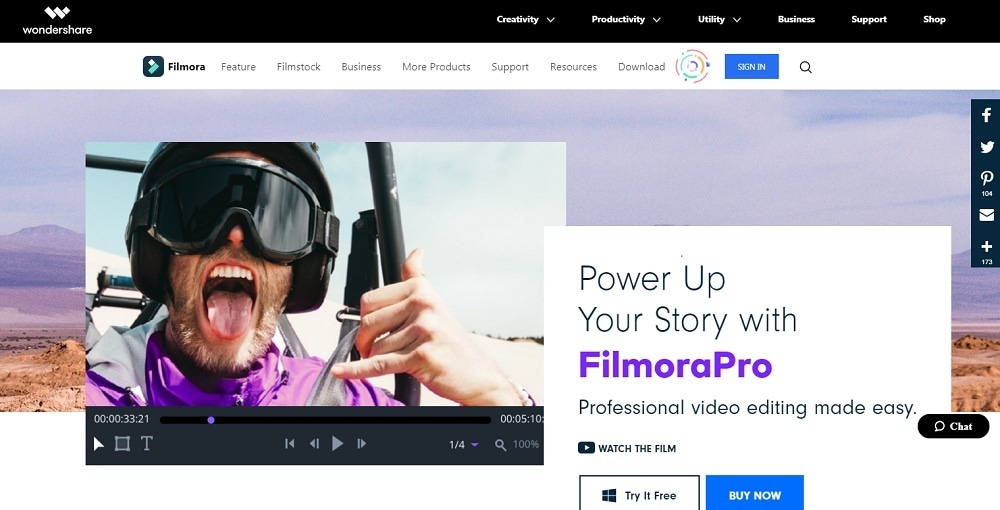Share via email sidebar icon
This screenshot has width=1000, height=510.
coord(987,215)
